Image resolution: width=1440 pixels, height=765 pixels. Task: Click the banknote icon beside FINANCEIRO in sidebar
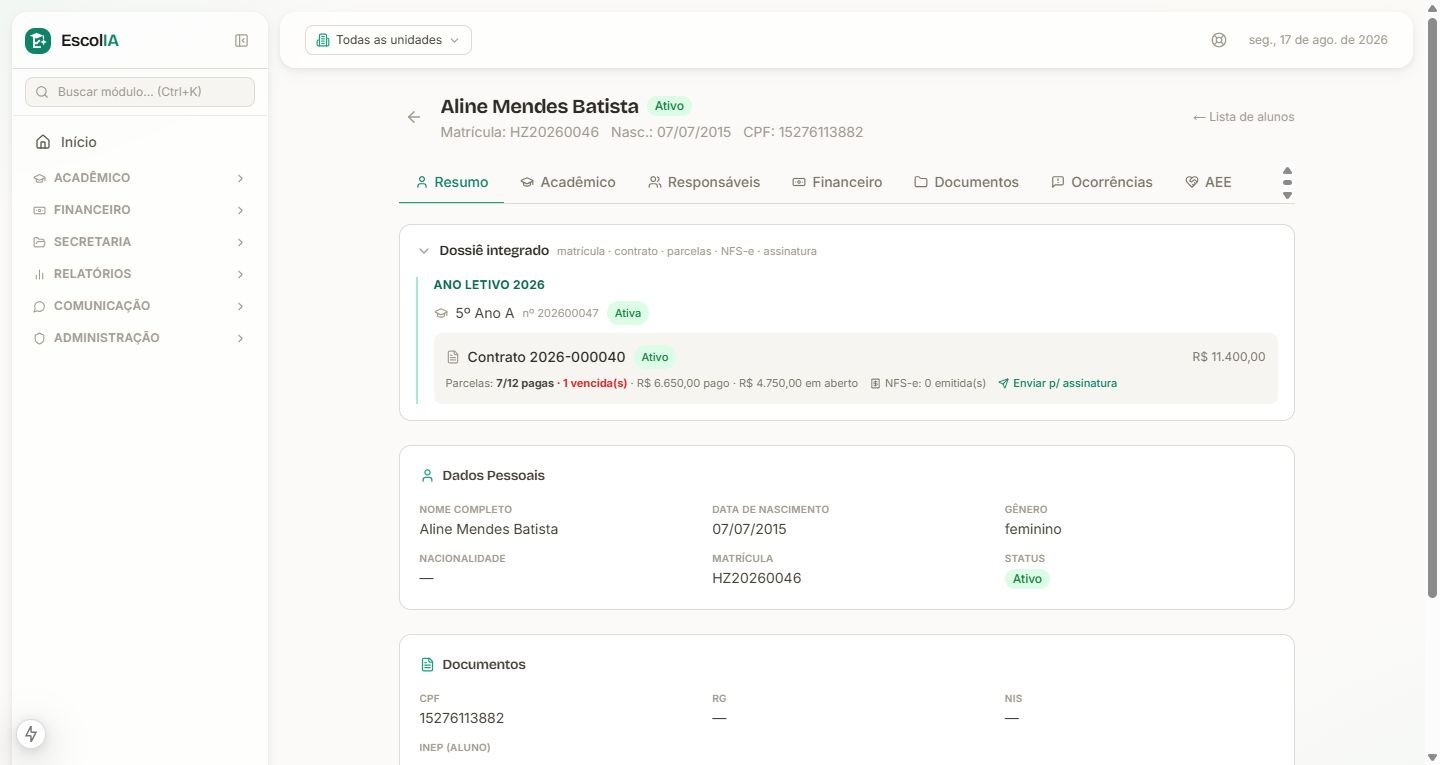tap(40, 210)
